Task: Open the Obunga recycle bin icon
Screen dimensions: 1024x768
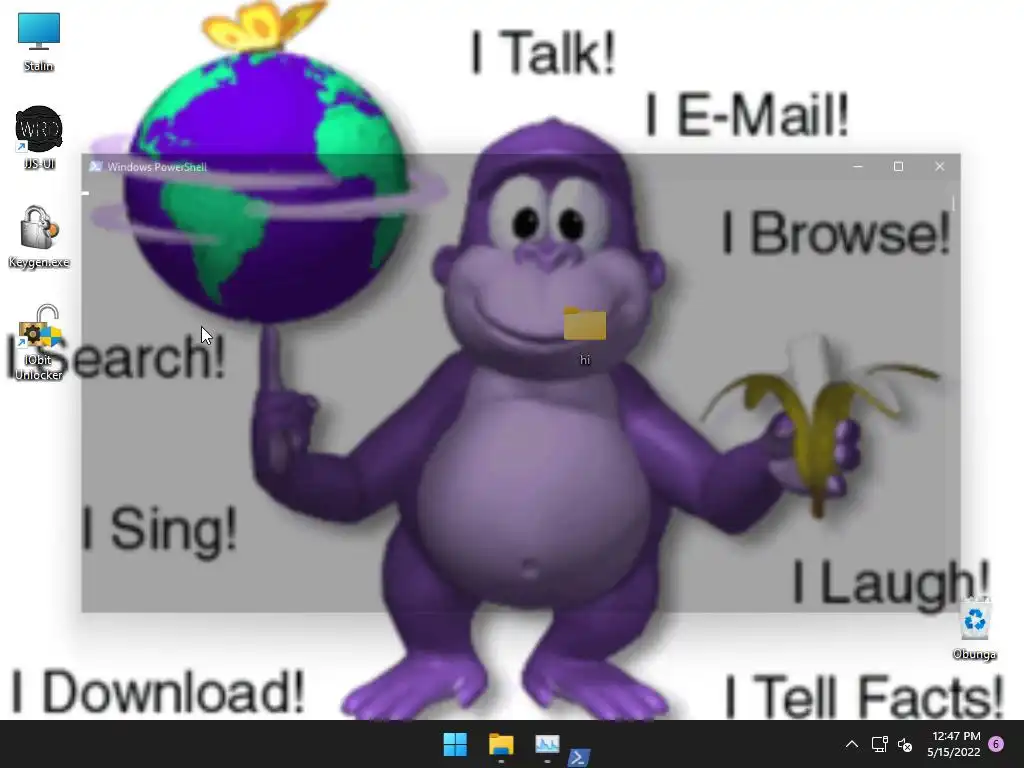Action: click(974, 628)
